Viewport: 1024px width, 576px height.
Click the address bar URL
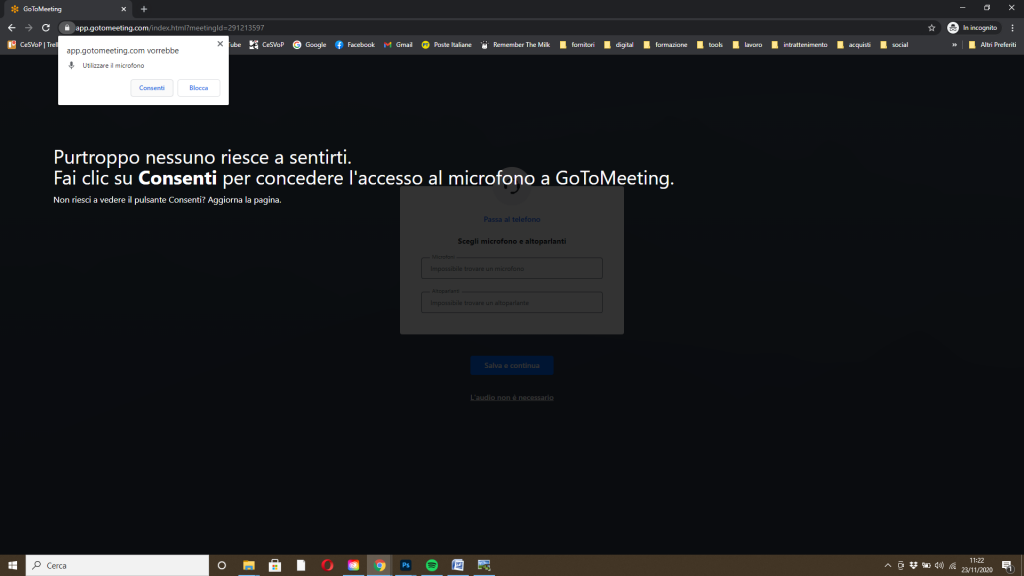pos(170,27)
